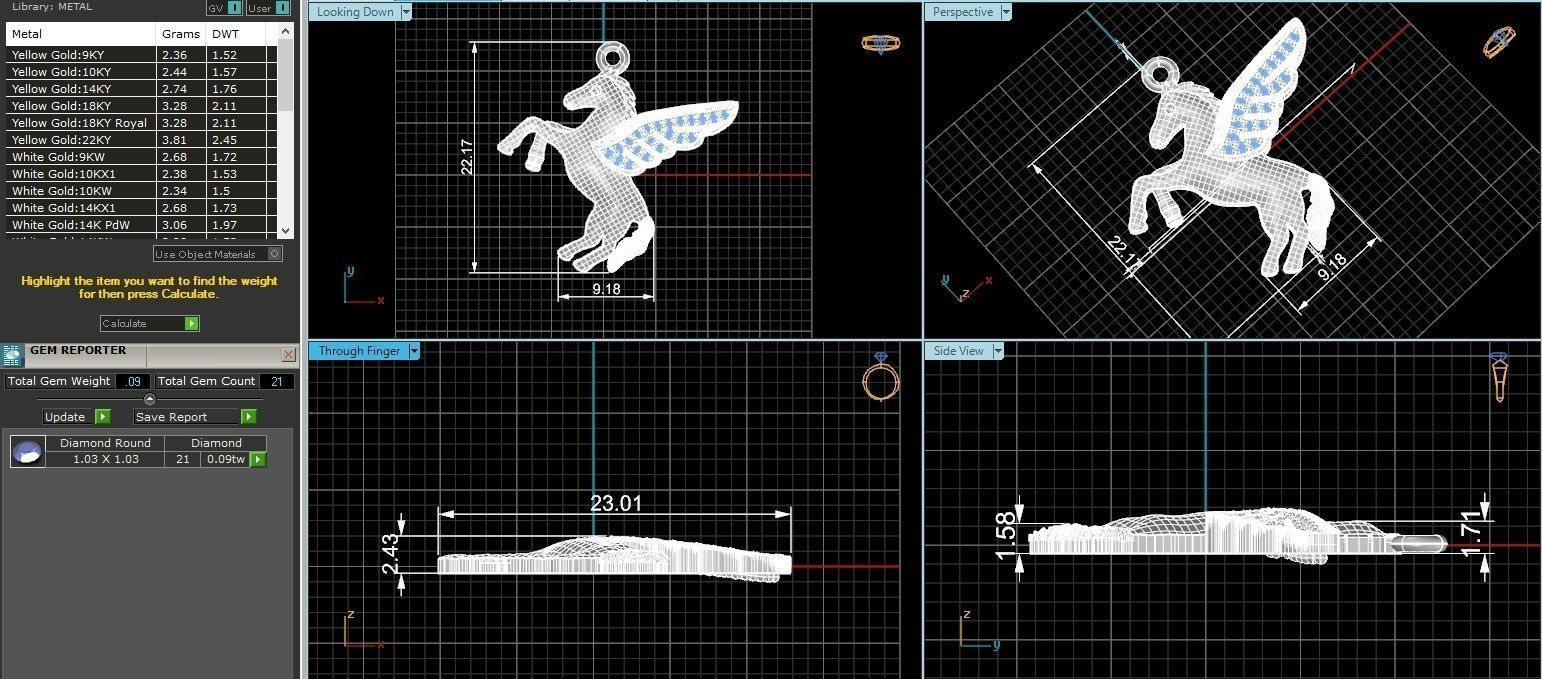This screenshot has height=679, width=1542.
Task: Select the Yellow Gold:10KY row
Action: click(x=141, y=72)
